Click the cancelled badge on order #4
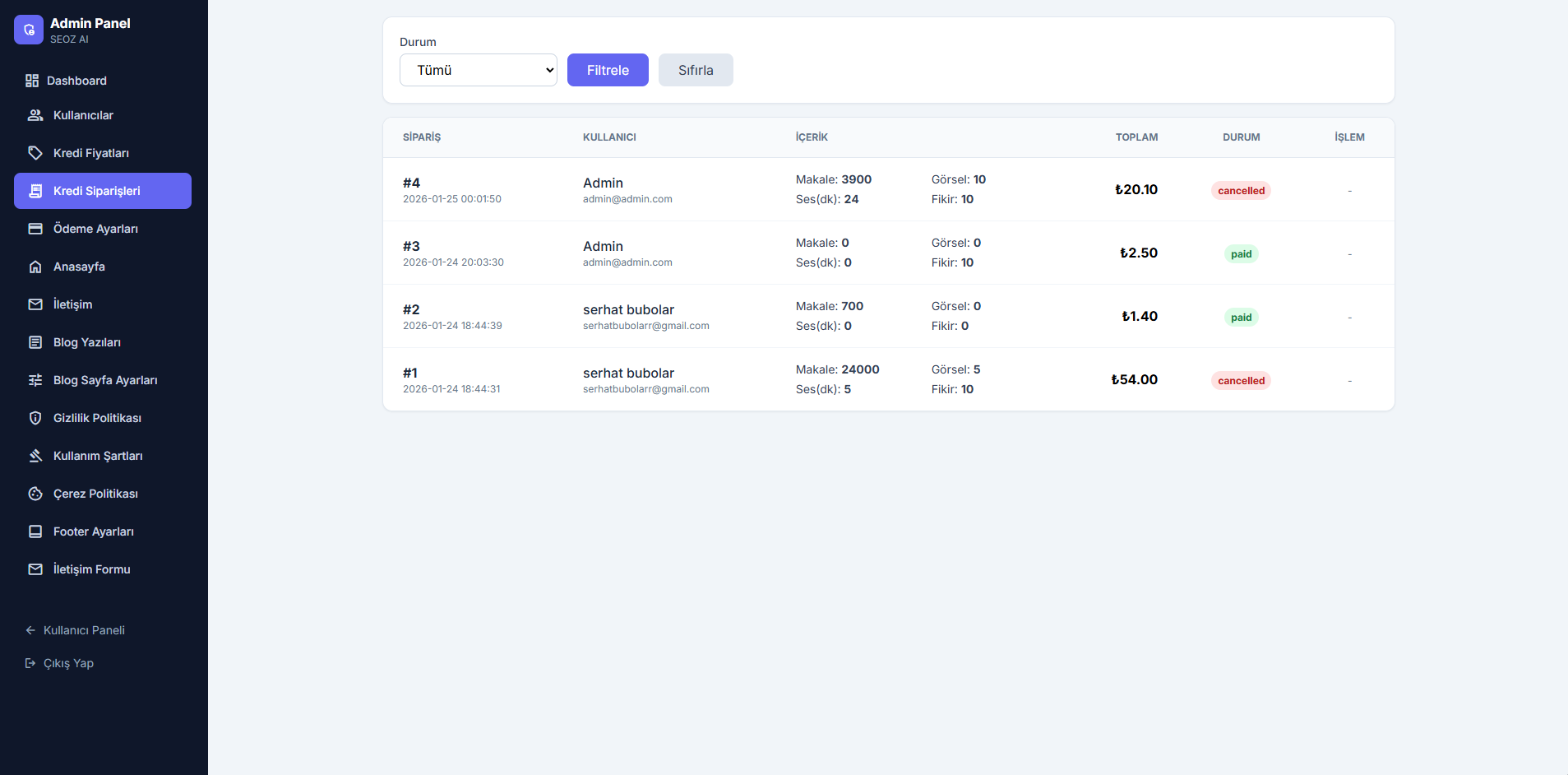Viewport: 1568px width, 775px height. click(x=1241, y=191)
